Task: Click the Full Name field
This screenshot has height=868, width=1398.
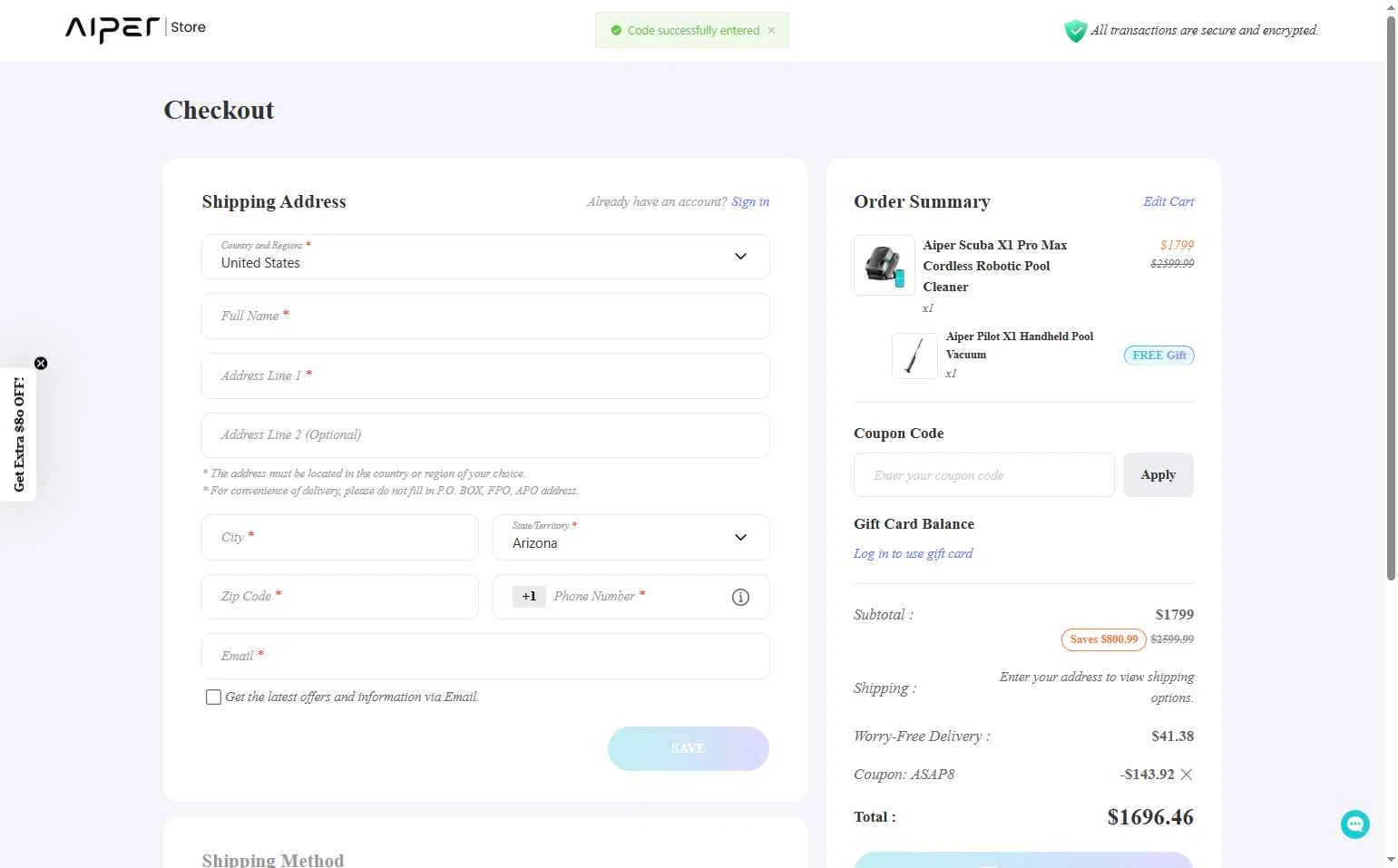Action: (x=485, y=316)
